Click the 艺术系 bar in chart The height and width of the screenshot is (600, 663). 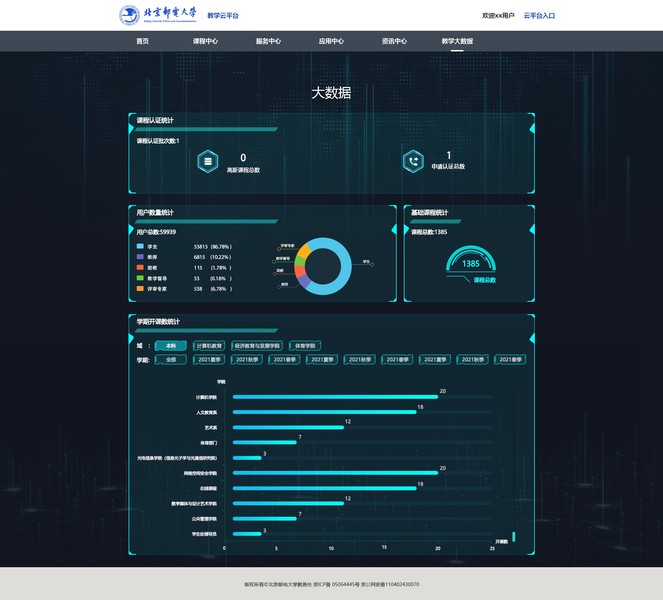click(288, 427)
